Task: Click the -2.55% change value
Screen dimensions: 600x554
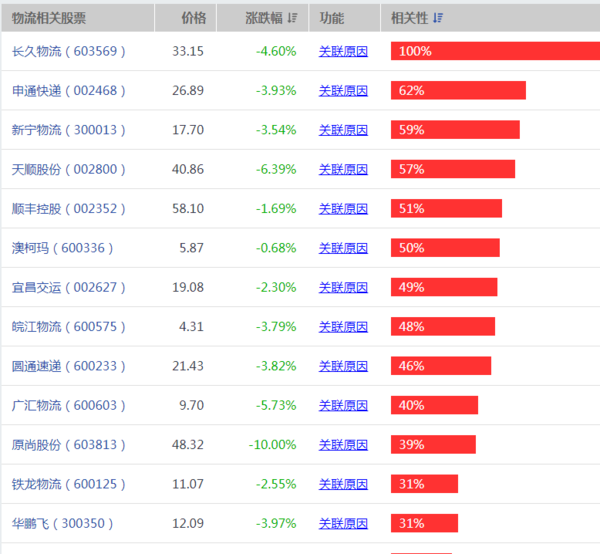Action: pyautogui.click(x=276, y=484)
